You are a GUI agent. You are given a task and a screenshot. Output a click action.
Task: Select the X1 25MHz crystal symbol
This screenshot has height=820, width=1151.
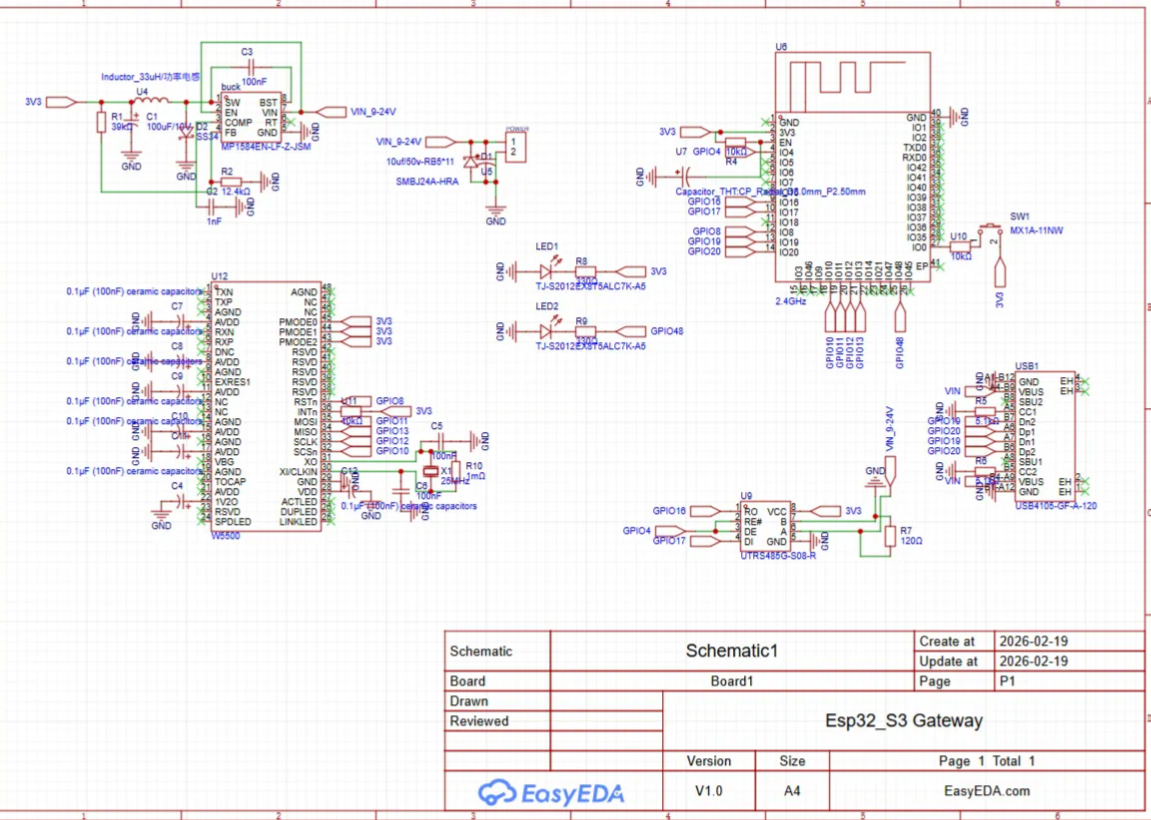point(432,472)
